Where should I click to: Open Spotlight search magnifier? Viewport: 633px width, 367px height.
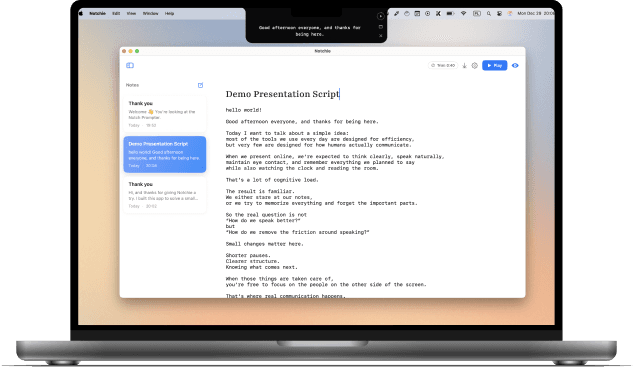tap(489, 13)
